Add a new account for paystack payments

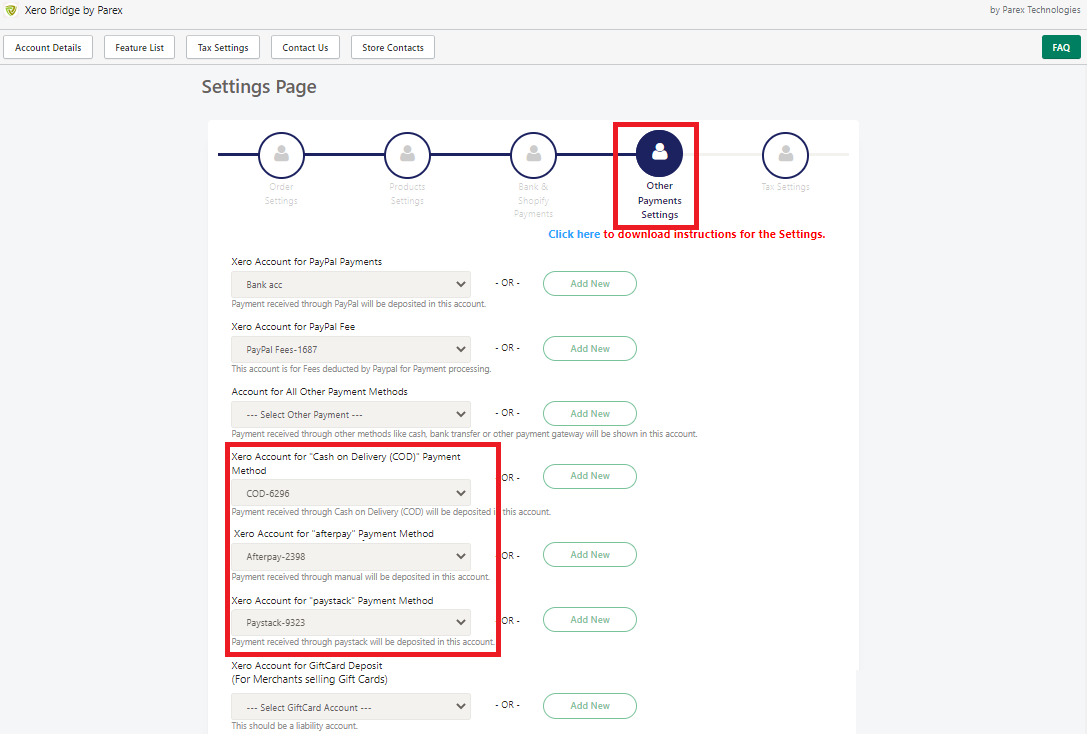coord(589,619)
